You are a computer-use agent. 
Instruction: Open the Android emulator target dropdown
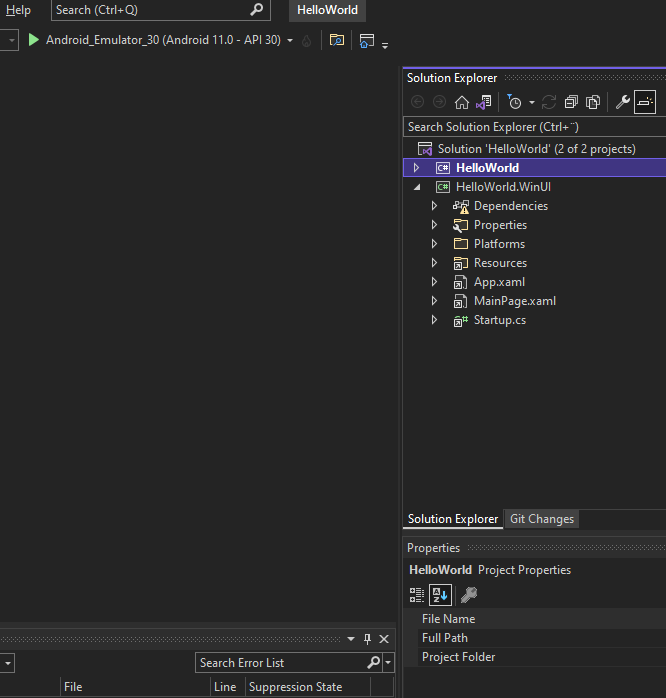point(290,41)
